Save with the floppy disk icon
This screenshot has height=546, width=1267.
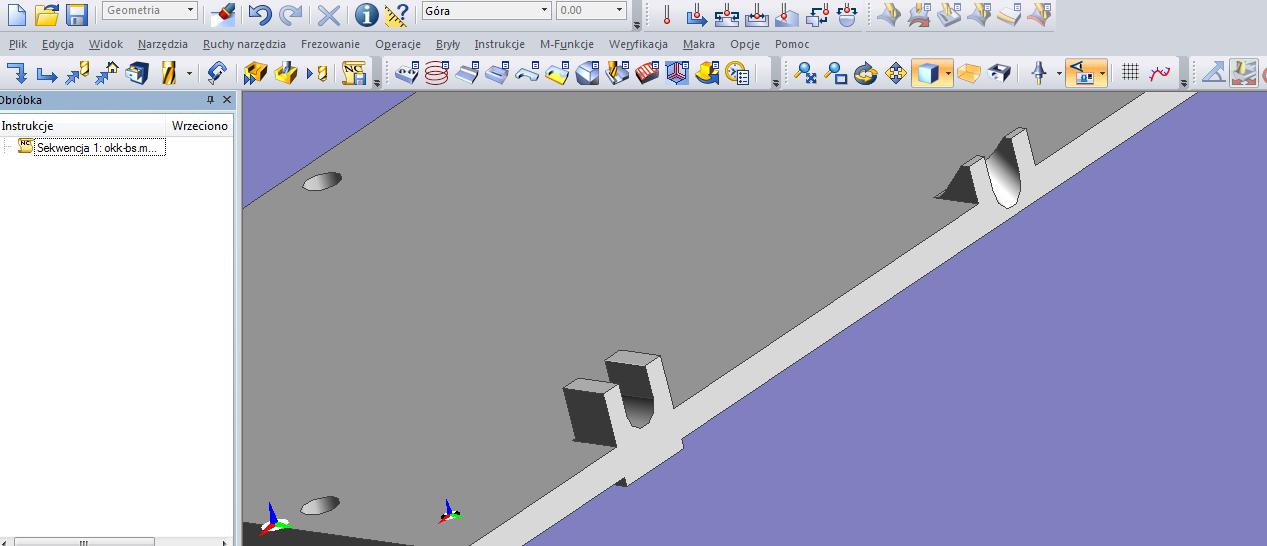point(77,14)
